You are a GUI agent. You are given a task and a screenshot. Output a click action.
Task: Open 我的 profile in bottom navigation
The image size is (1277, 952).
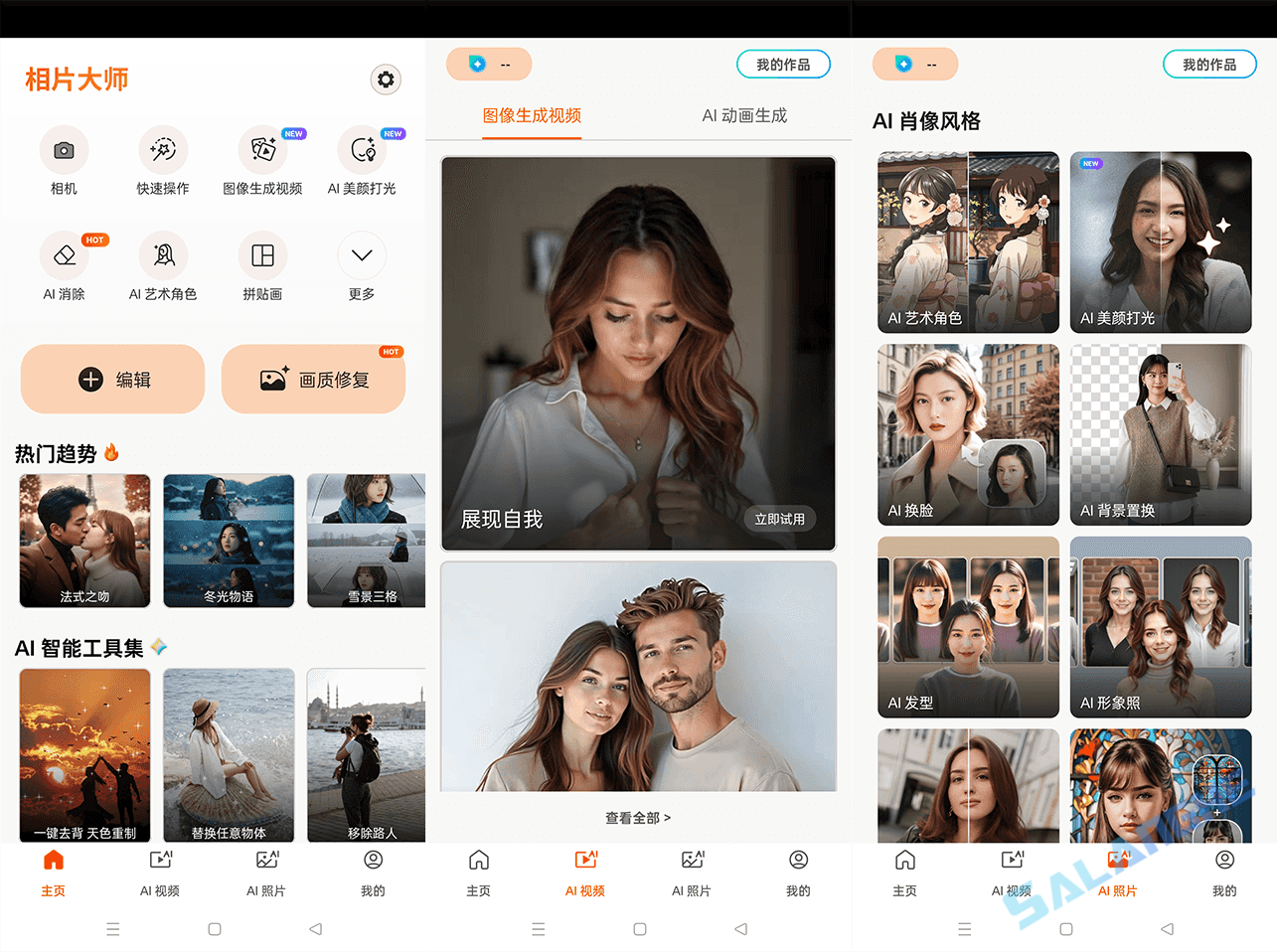pyautogui.click(x=373, y=873)
